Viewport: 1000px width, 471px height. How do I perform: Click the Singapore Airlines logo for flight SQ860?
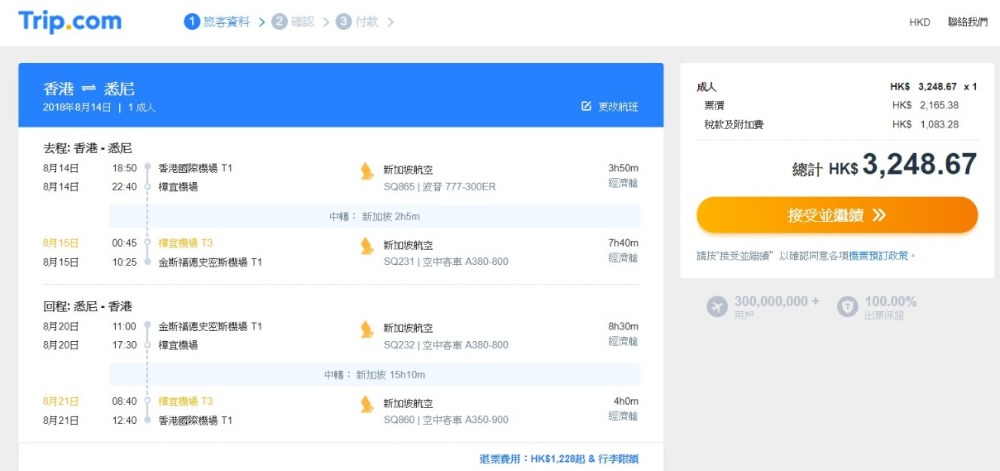(367, 405)
